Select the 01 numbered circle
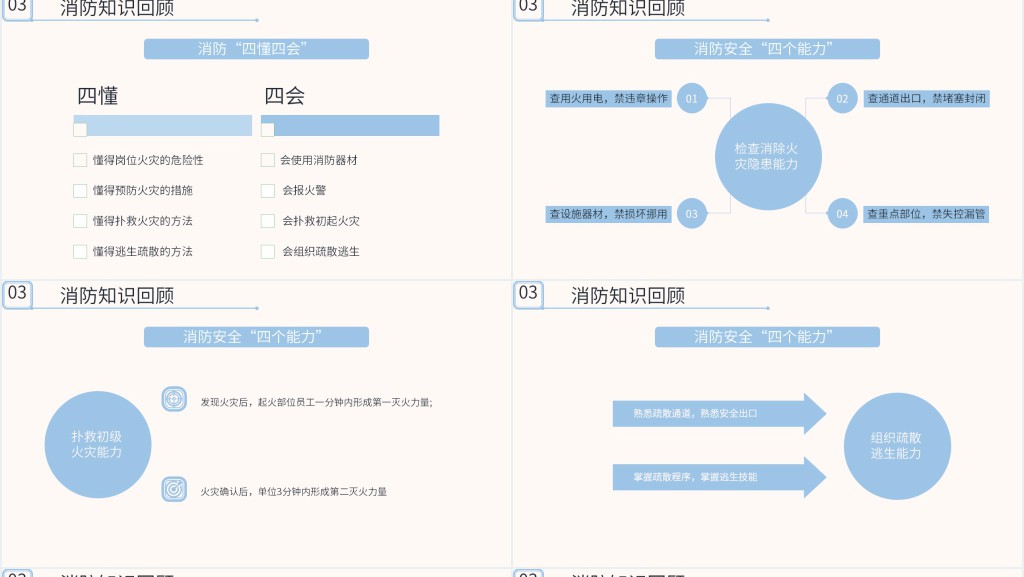The height and width of the screenshot is (577, 1024). [692, 99]
